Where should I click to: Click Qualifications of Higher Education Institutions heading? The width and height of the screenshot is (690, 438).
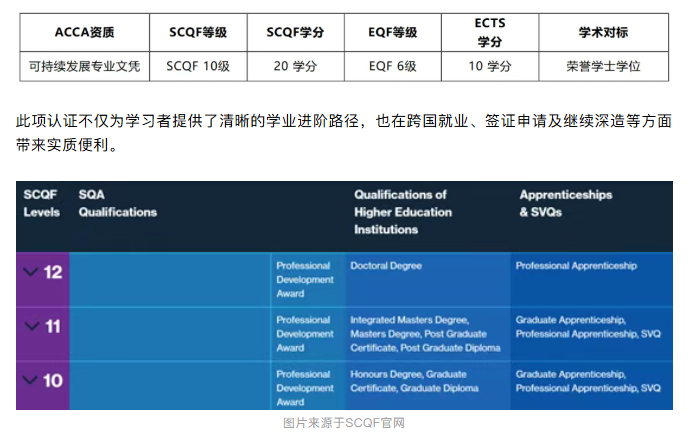pos(403,211)
